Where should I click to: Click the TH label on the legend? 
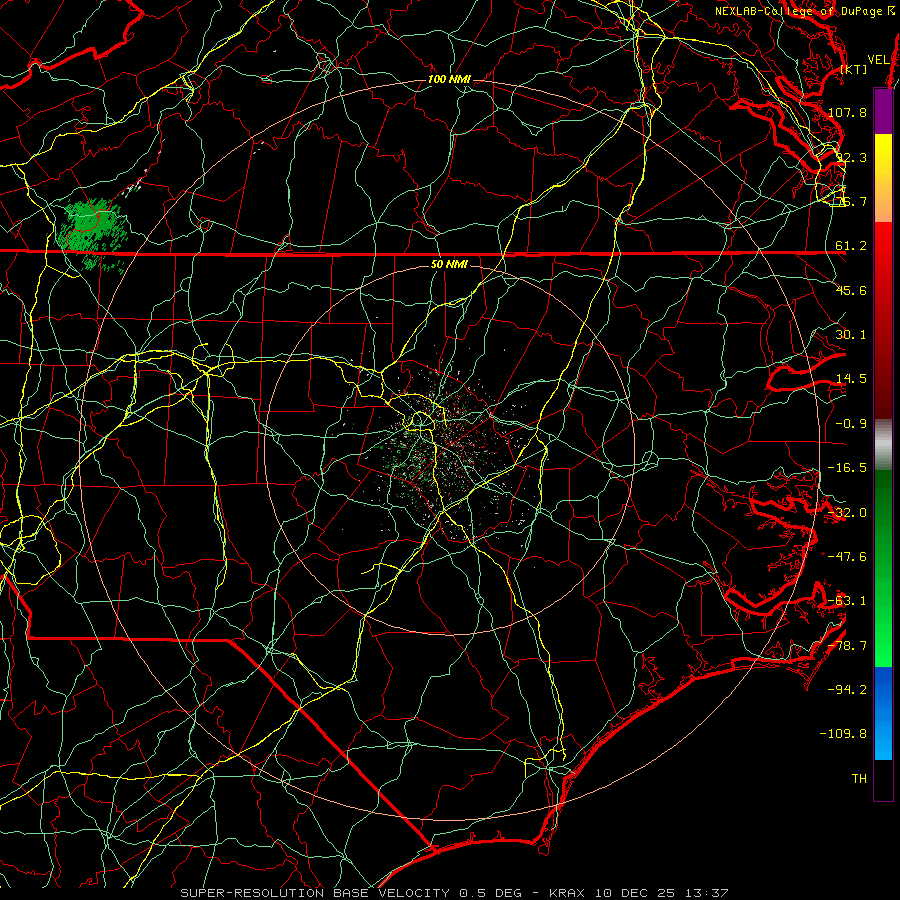pos(859,779)
